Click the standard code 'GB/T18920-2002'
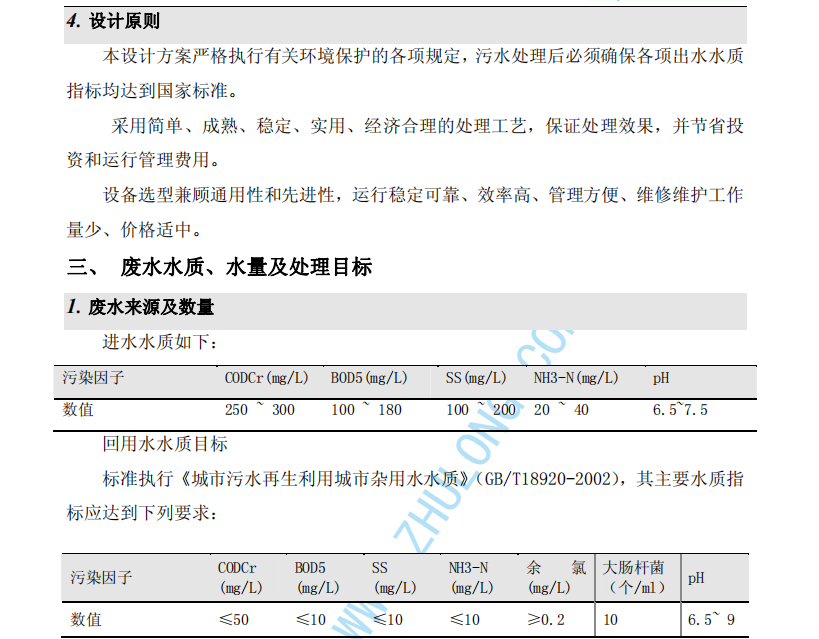Viewport: 819px width, 639px height. (548, 479)
